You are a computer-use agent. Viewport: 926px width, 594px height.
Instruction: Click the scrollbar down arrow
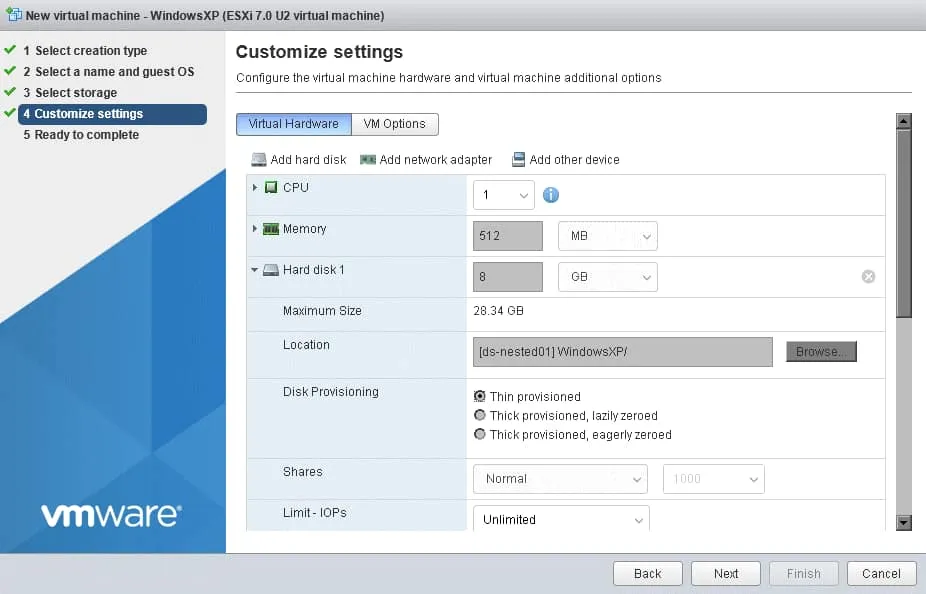click(x=904, y=522)
